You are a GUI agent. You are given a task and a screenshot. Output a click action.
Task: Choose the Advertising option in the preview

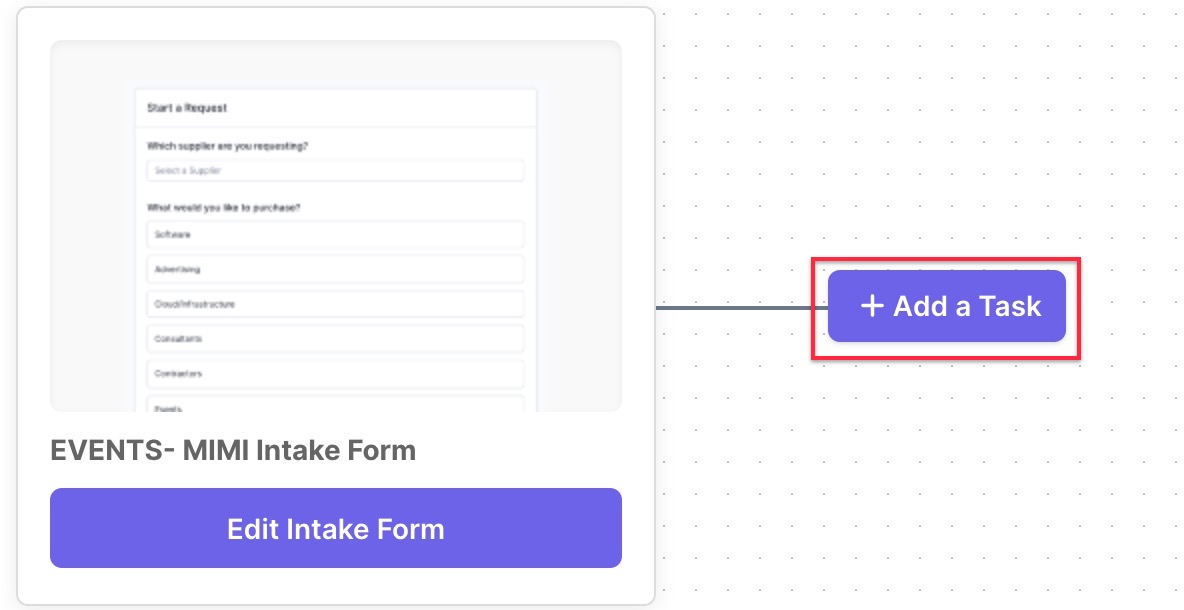pos(335,270)
